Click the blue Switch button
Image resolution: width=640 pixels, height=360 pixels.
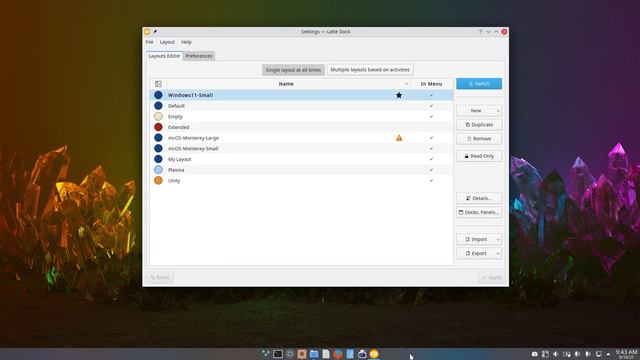tap(479, 84)
